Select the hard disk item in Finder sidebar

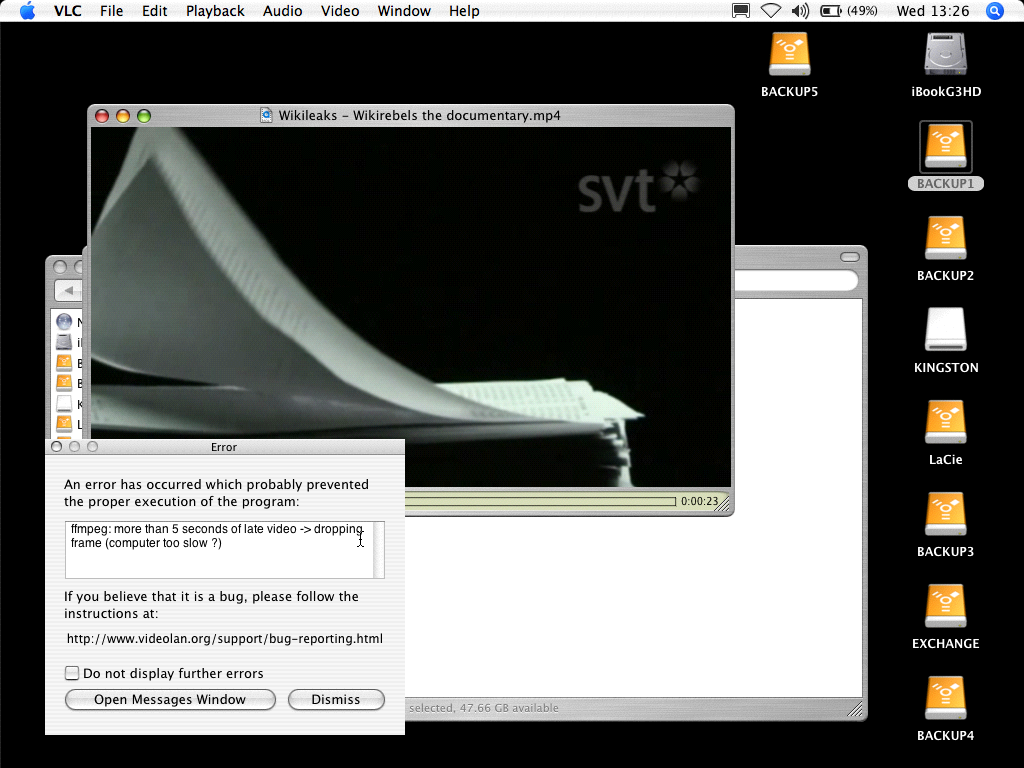tap(64, 342)
